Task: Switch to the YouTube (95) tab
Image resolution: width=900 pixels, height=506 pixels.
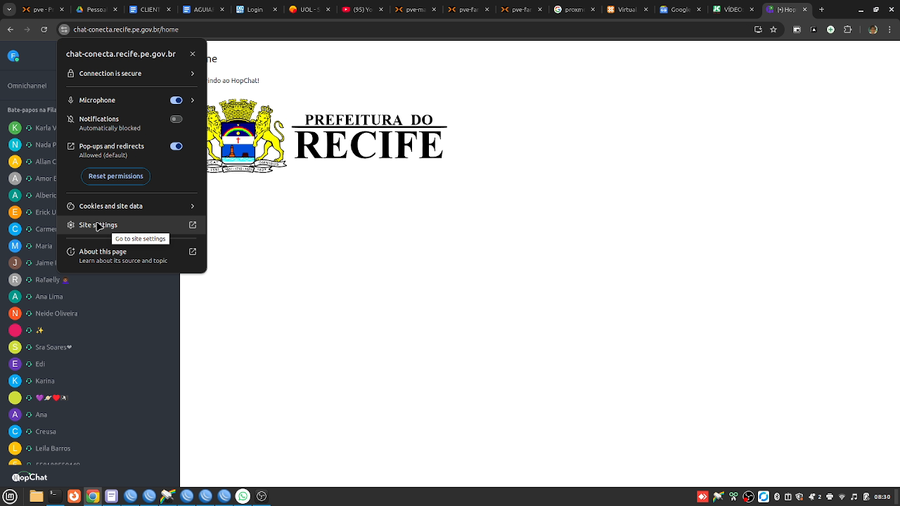Action: point(363,9)
